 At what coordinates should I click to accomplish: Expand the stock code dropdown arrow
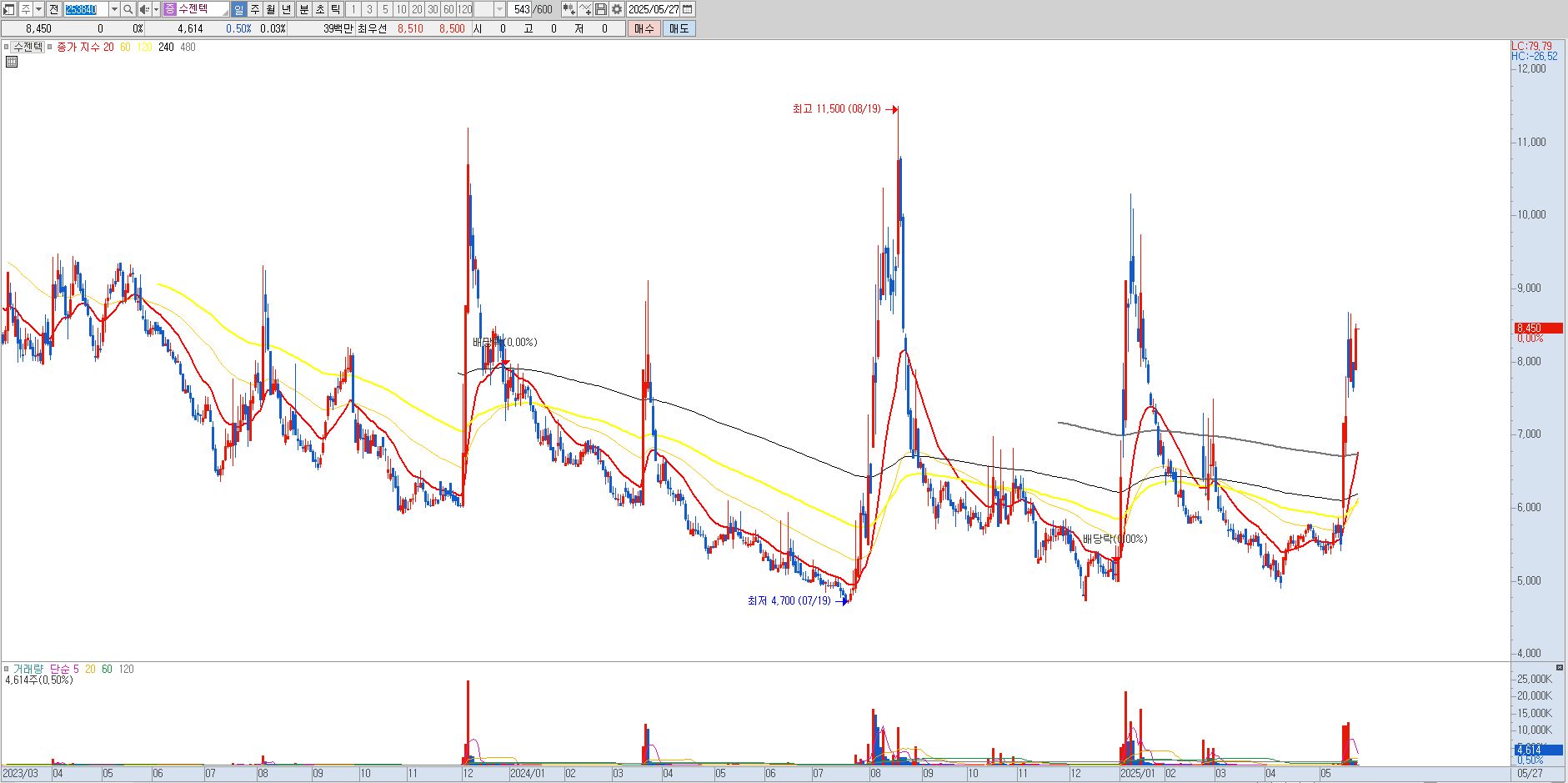(114, 9)
